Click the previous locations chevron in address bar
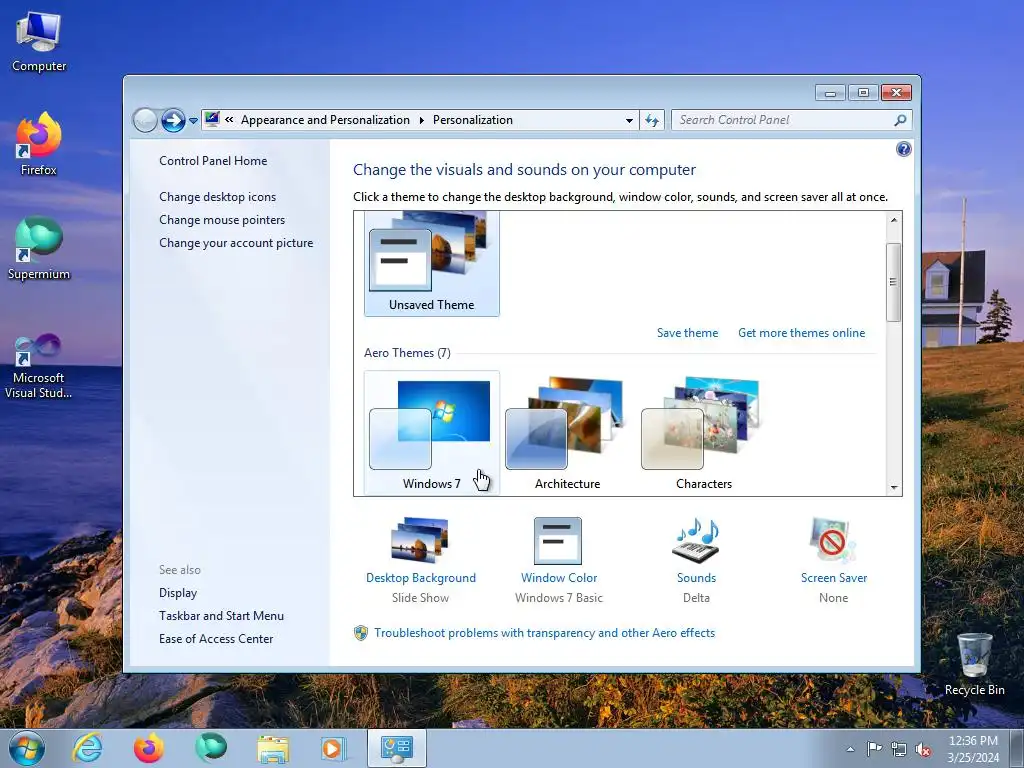Screen dimensions: 1024x768 point(229,120)
